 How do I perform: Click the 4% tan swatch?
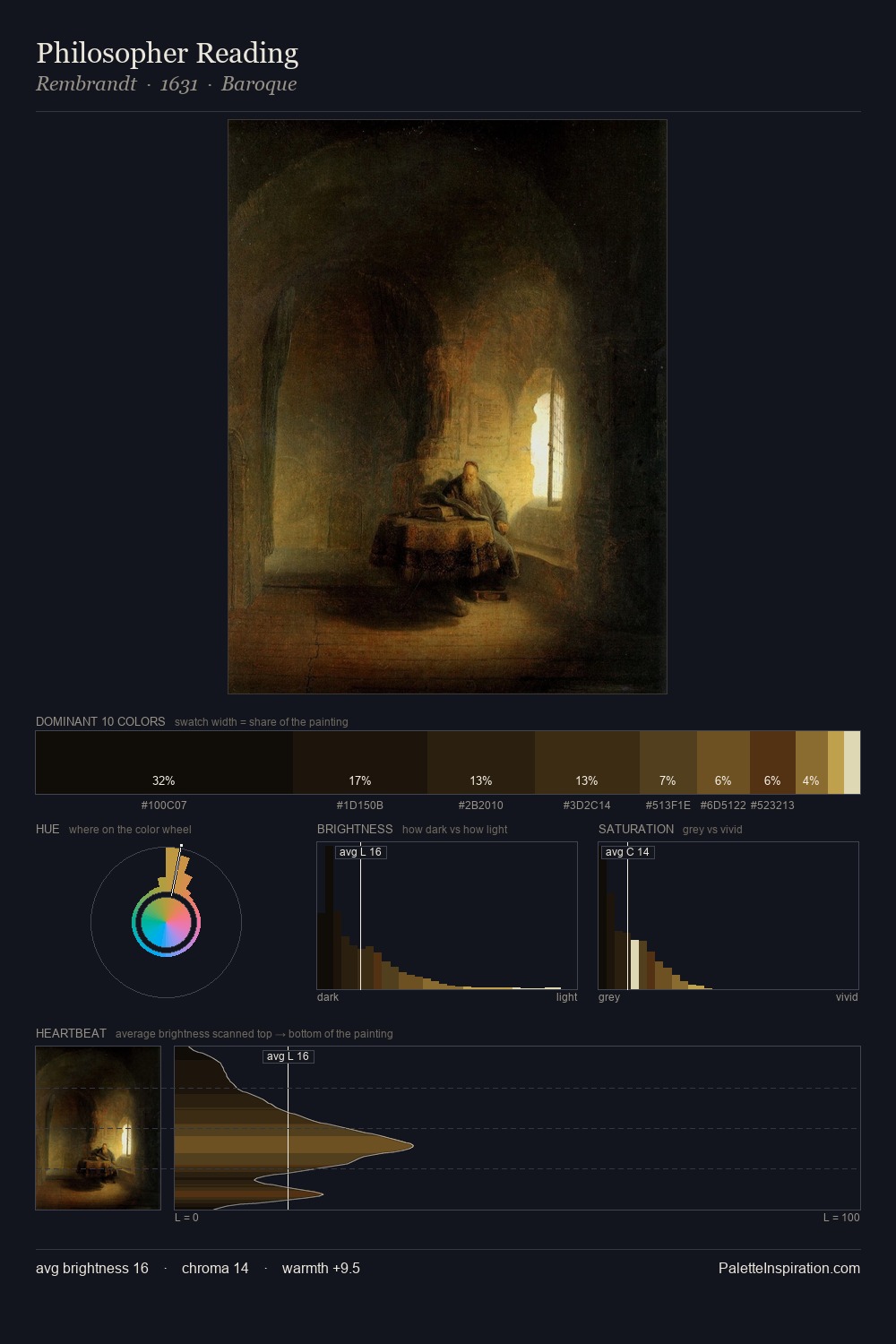coord(812,762)
